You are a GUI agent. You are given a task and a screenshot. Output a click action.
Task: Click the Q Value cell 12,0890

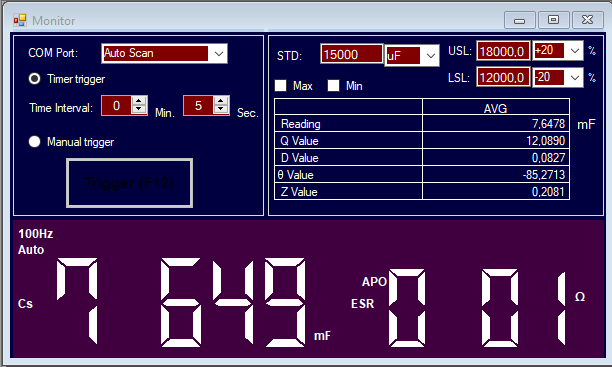[x=496, y=141]
